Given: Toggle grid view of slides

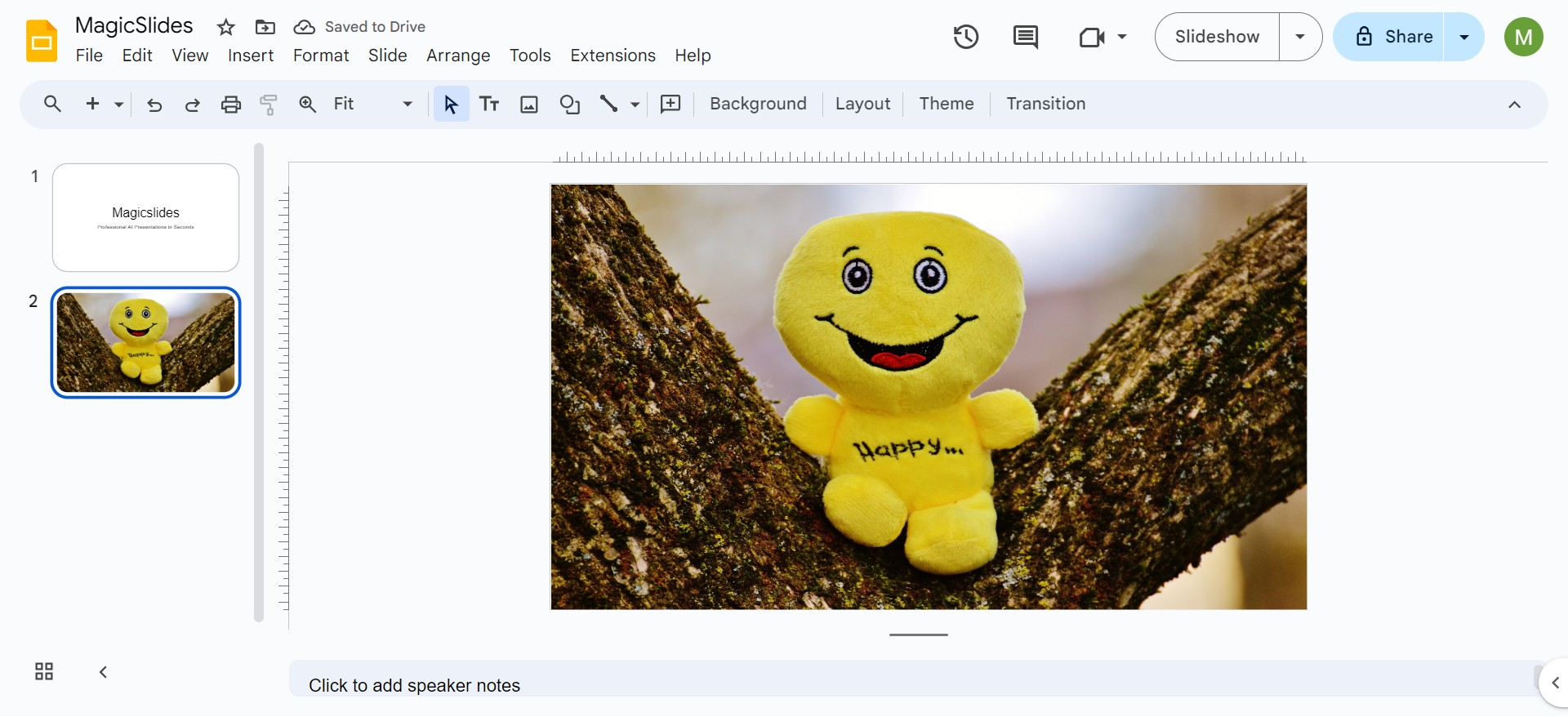Looking at the screenshot, I should tap(44, 671).
